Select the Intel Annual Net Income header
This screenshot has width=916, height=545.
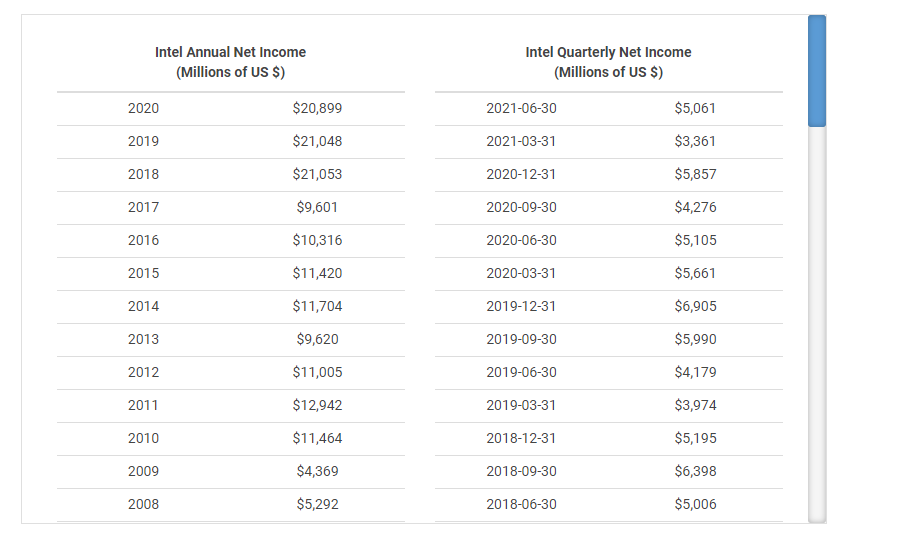230,62
